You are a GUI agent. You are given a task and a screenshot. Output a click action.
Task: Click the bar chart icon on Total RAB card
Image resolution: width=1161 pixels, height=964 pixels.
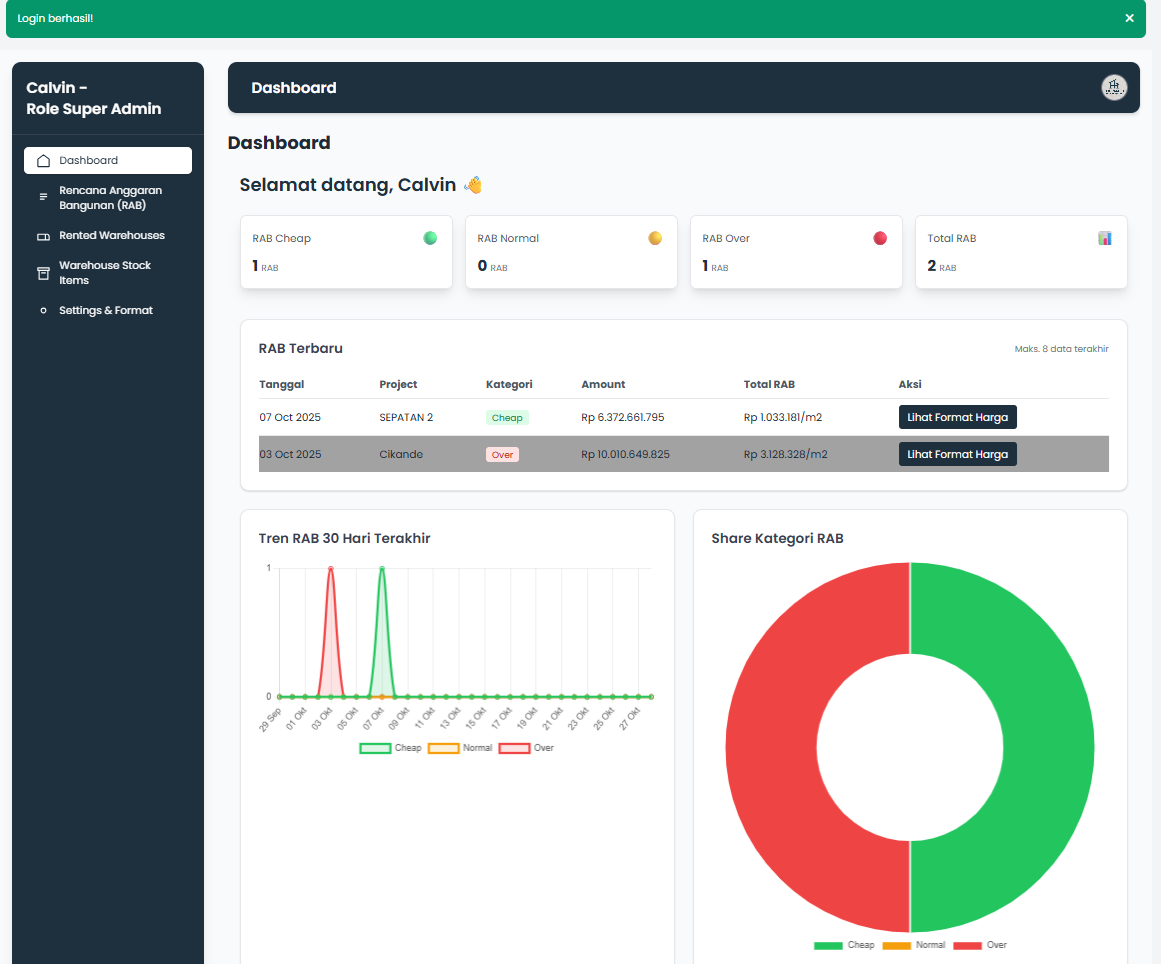tap(1104, 238)
